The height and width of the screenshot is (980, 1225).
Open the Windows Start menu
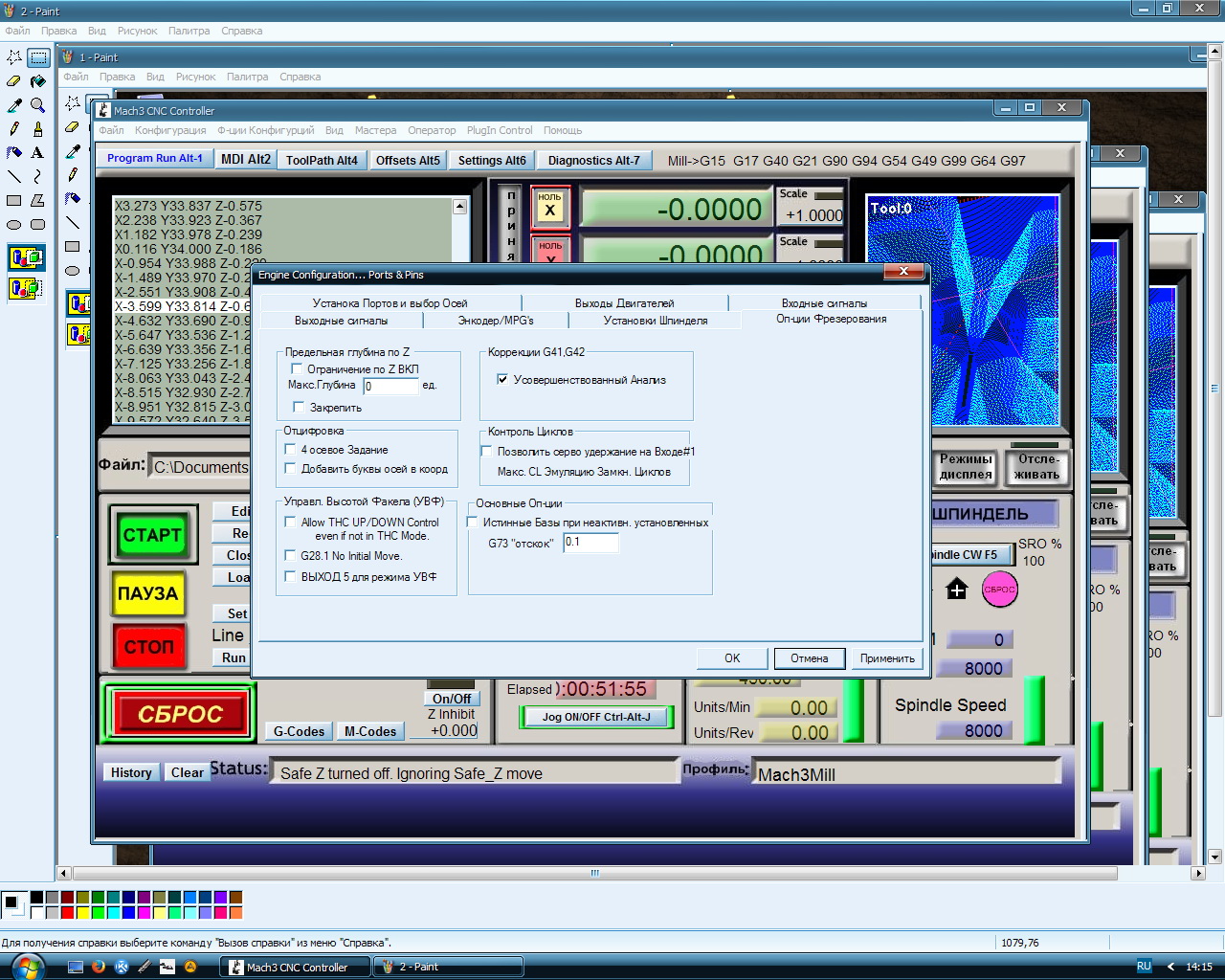[x=27, y=967]
